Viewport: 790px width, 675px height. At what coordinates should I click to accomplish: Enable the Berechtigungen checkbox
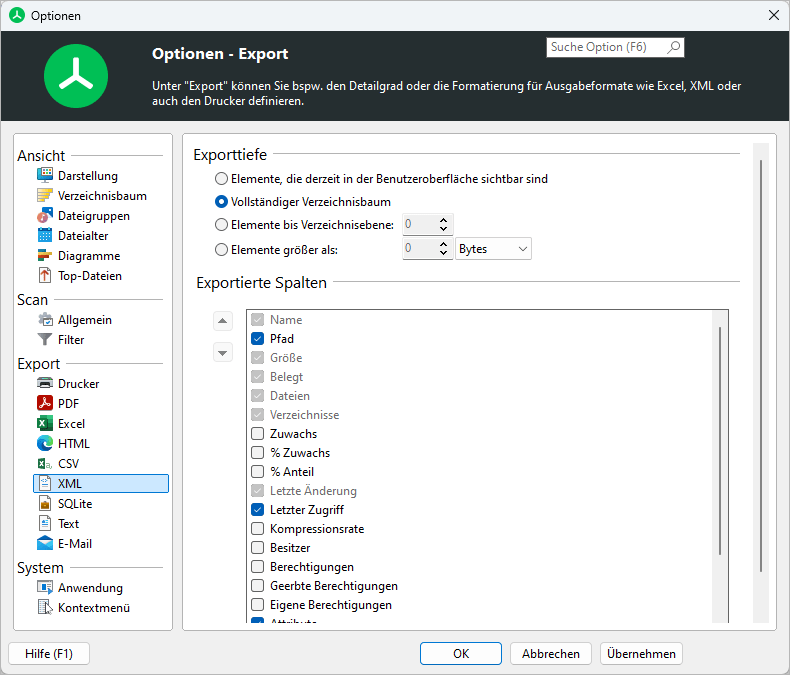(x=257, y=566)
